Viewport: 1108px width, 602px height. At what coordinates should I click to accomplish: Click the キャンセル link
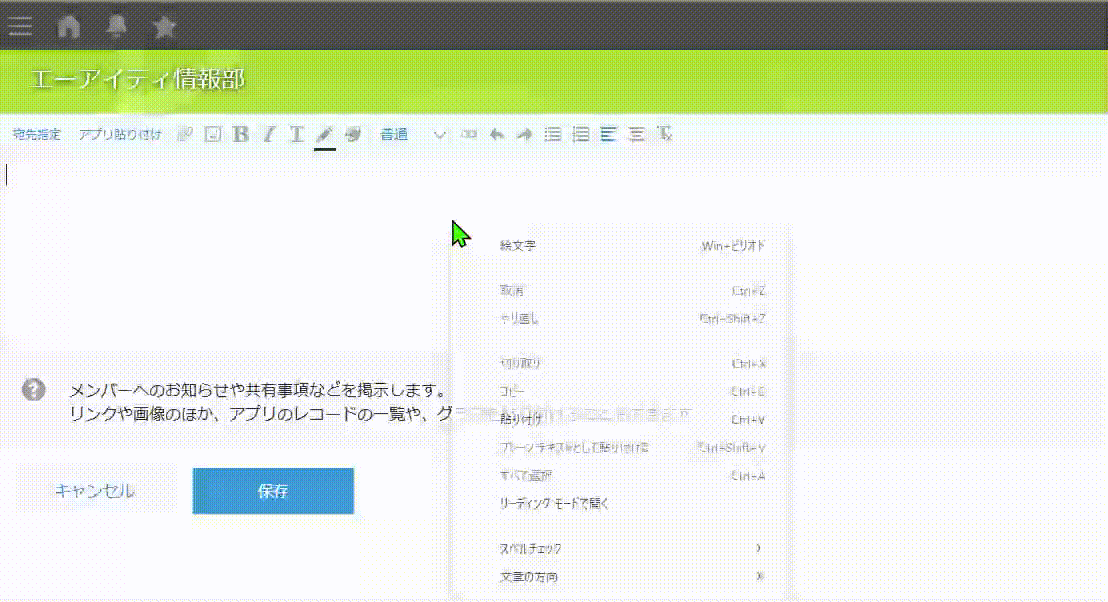pyautogui.click(x=95, y=491)
